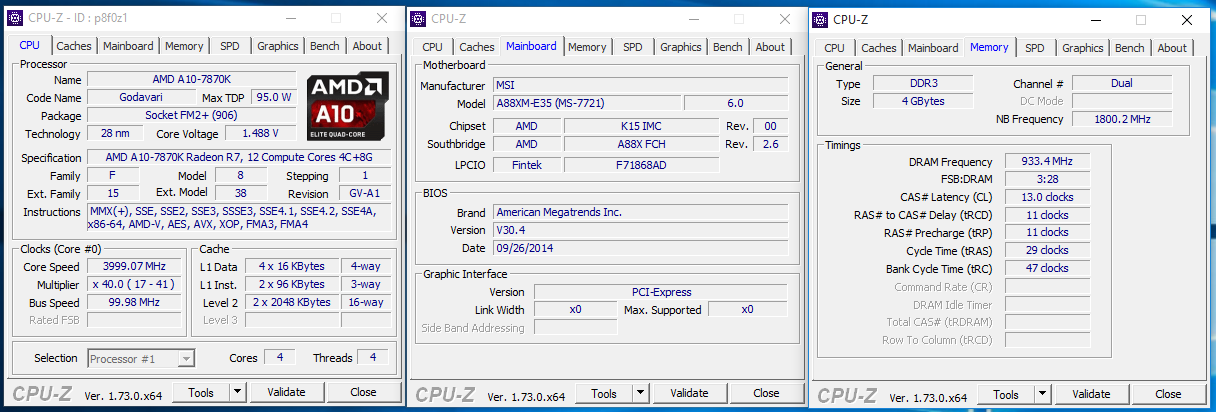Click Tools button in Mainboard window
Viewport: 1216px width, 412px height.
point(605,393)
